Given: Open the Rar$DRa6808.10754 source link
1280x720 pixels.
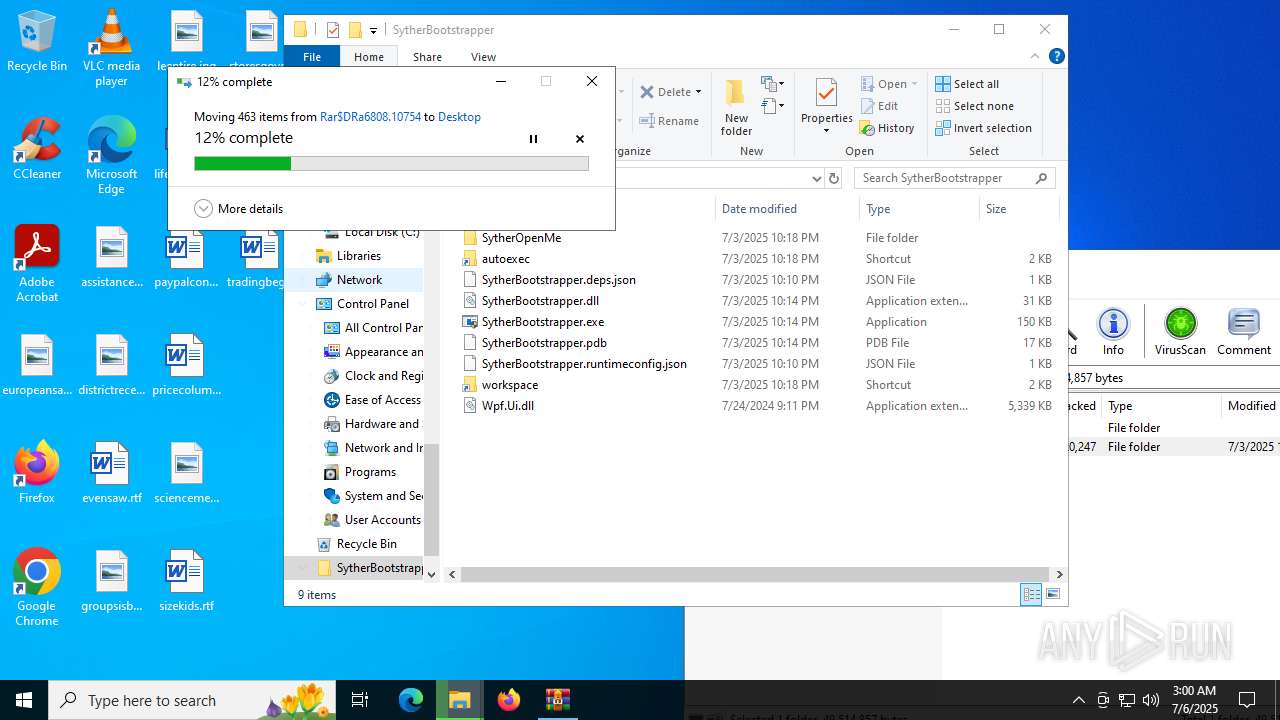Looking at the screenshot, I should point(370,117).
